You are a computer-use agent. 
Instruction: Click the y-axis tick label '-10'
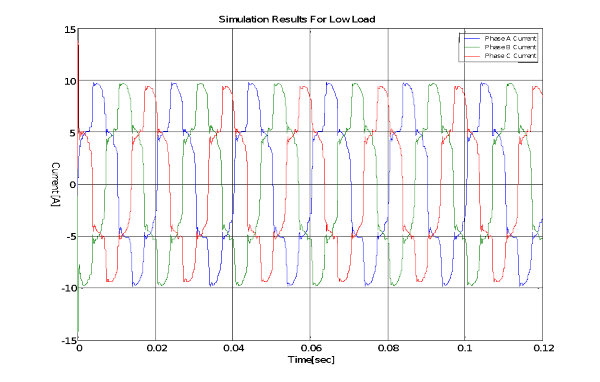(69, 288)
